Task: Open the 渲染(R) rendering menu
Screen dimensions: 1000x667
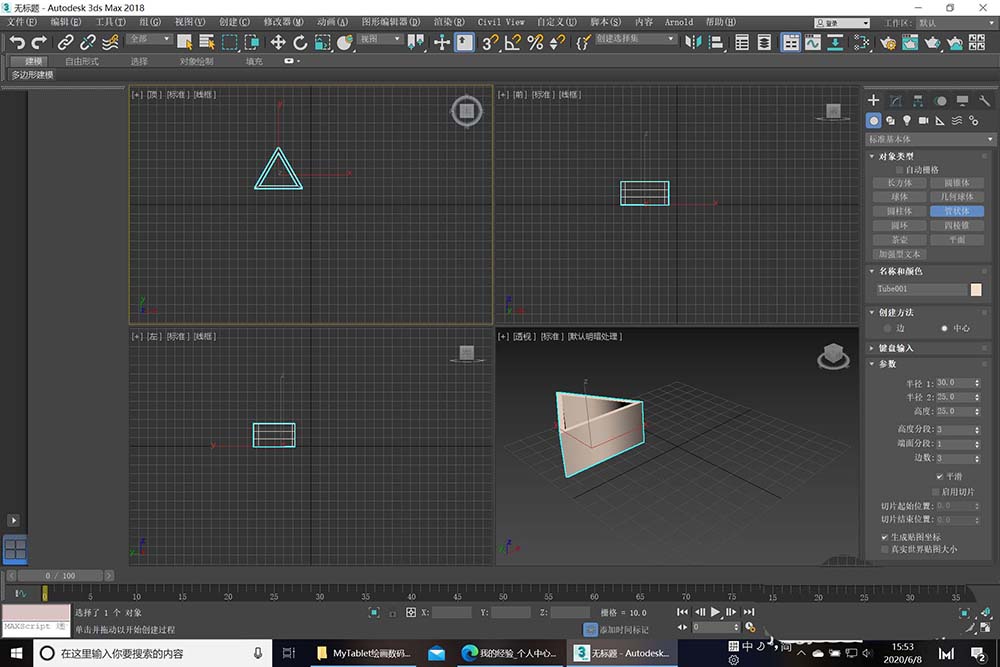Action: coord(449,21)
